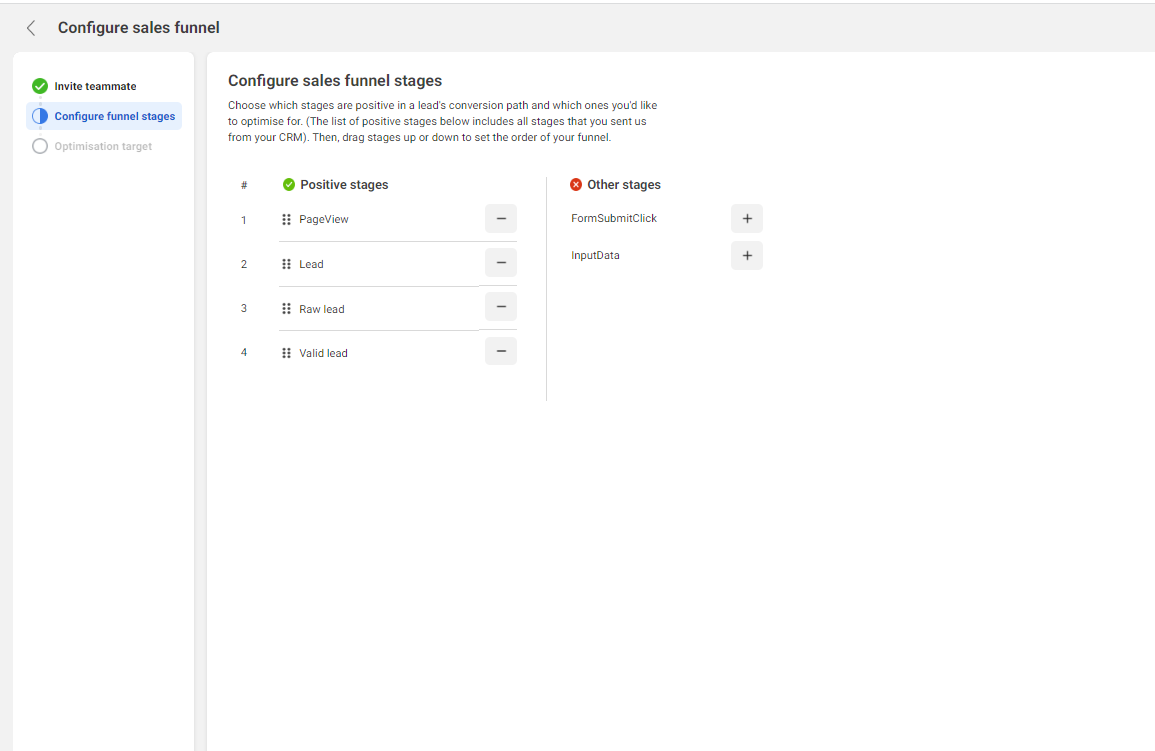The width and height of the screenshot is (1155, 751).
Task: Click the empty circle icon for Optimisation target
Action: (x=40, y=147)
